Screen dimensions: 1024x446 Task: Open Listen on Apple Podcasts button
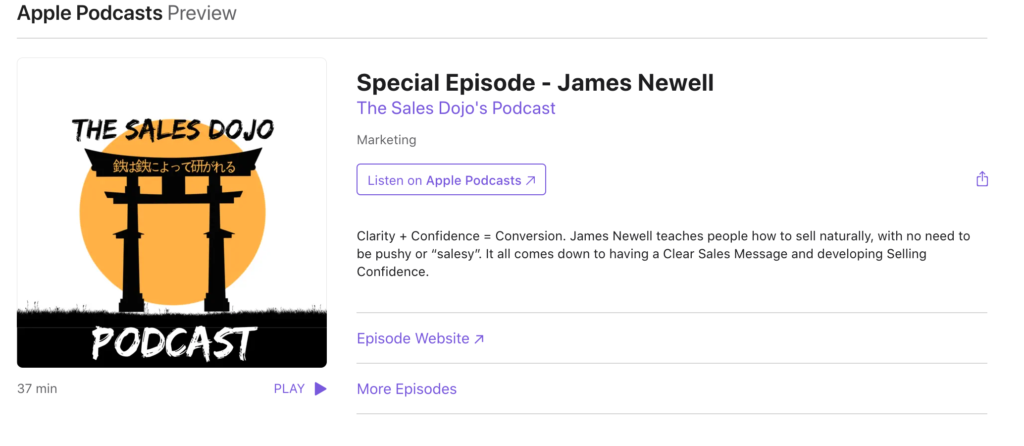[451, 180]
